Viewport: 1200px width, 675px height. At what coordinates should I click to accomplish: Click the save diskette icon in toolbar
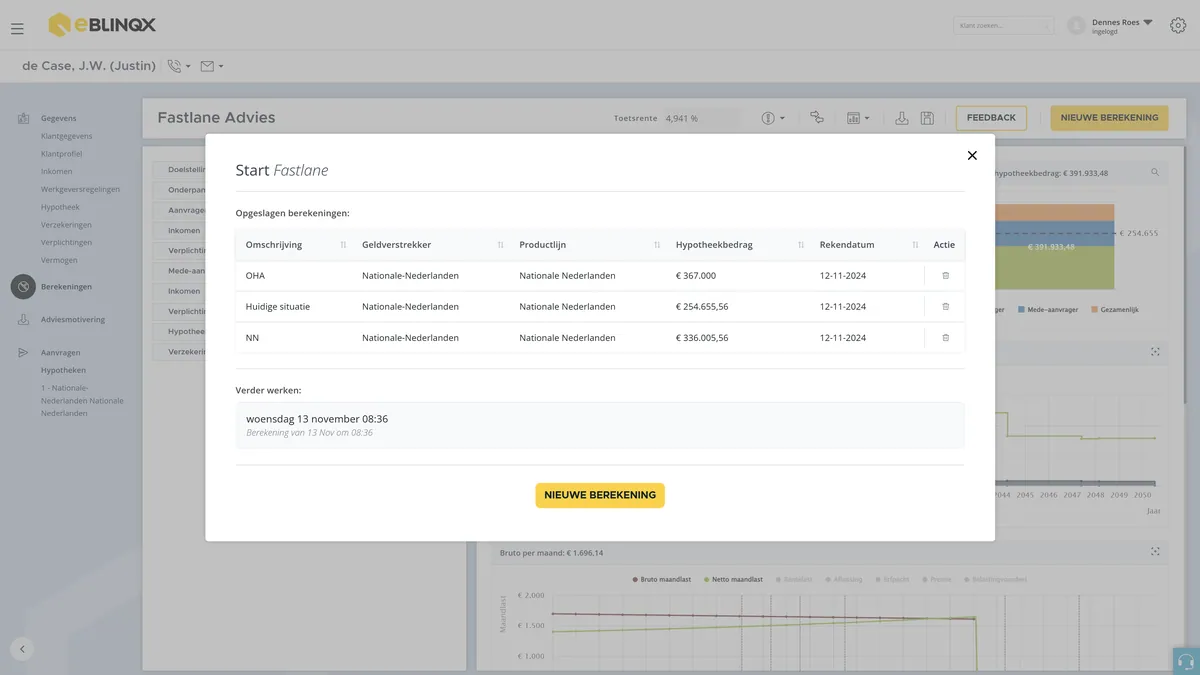927,118
